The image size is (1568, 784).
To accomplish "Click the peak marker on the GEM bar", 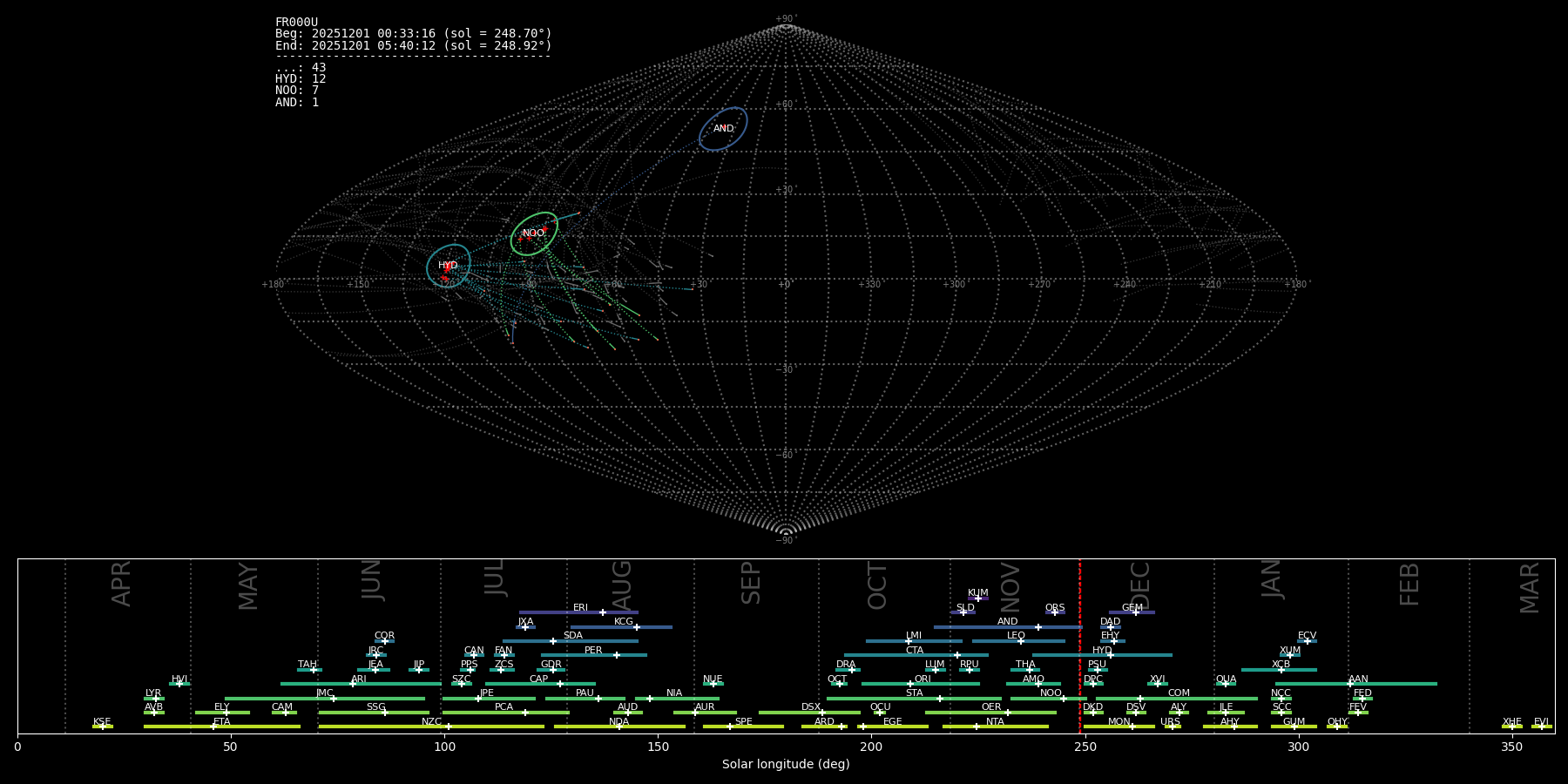I will coord(1135,612).
